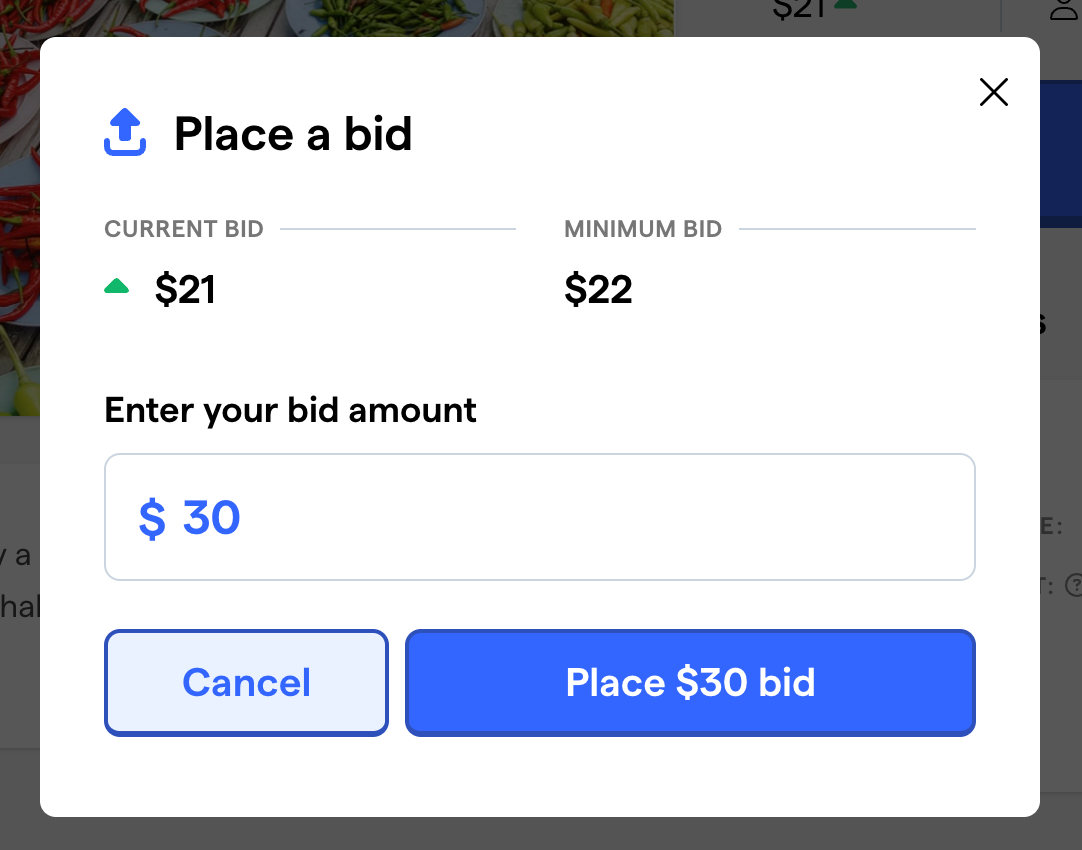
Task: Click the dark blue button behind dialog
Action: click(1061, 154)
